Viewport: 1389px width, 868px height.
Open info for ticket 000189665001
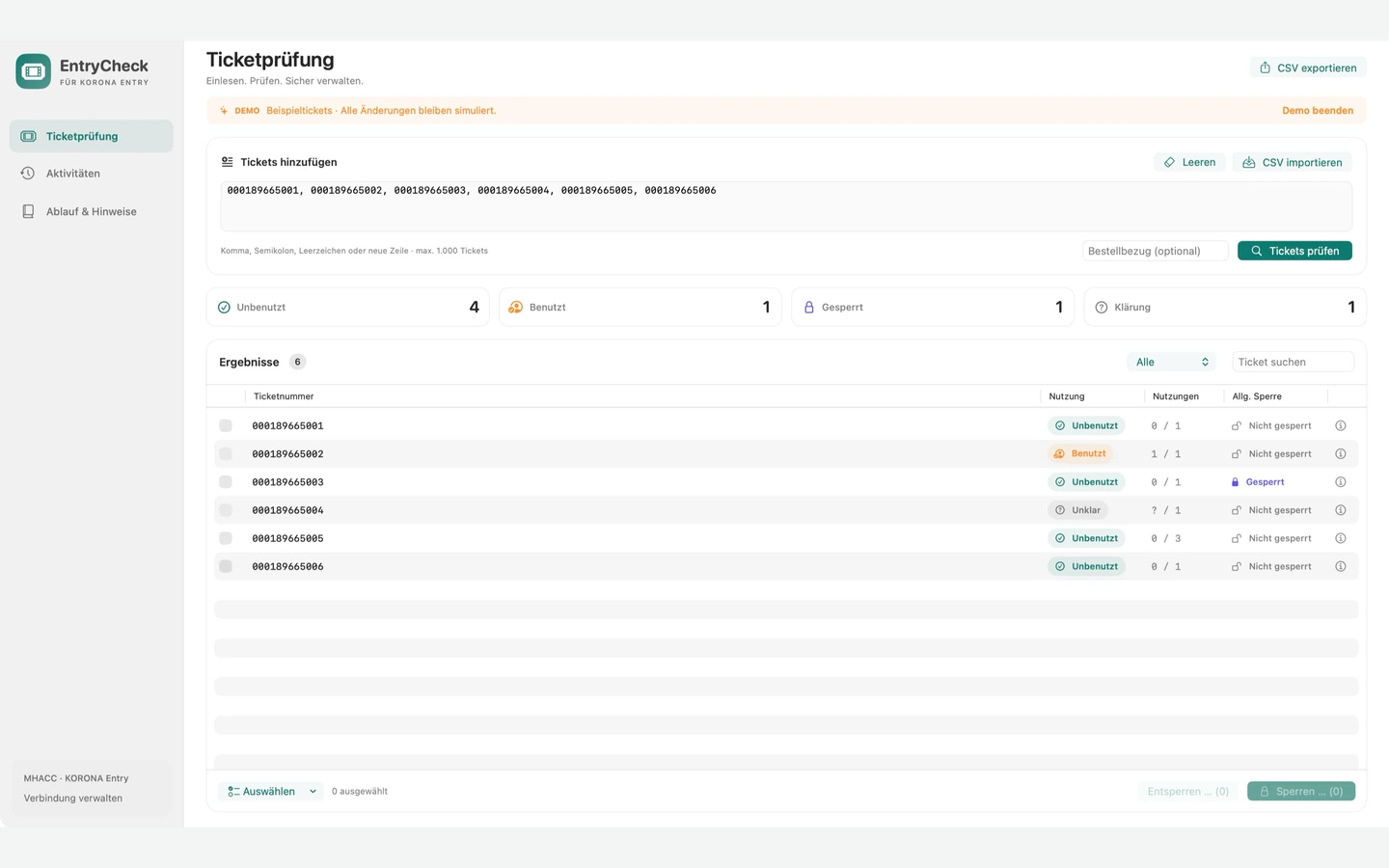[1340, 425]
